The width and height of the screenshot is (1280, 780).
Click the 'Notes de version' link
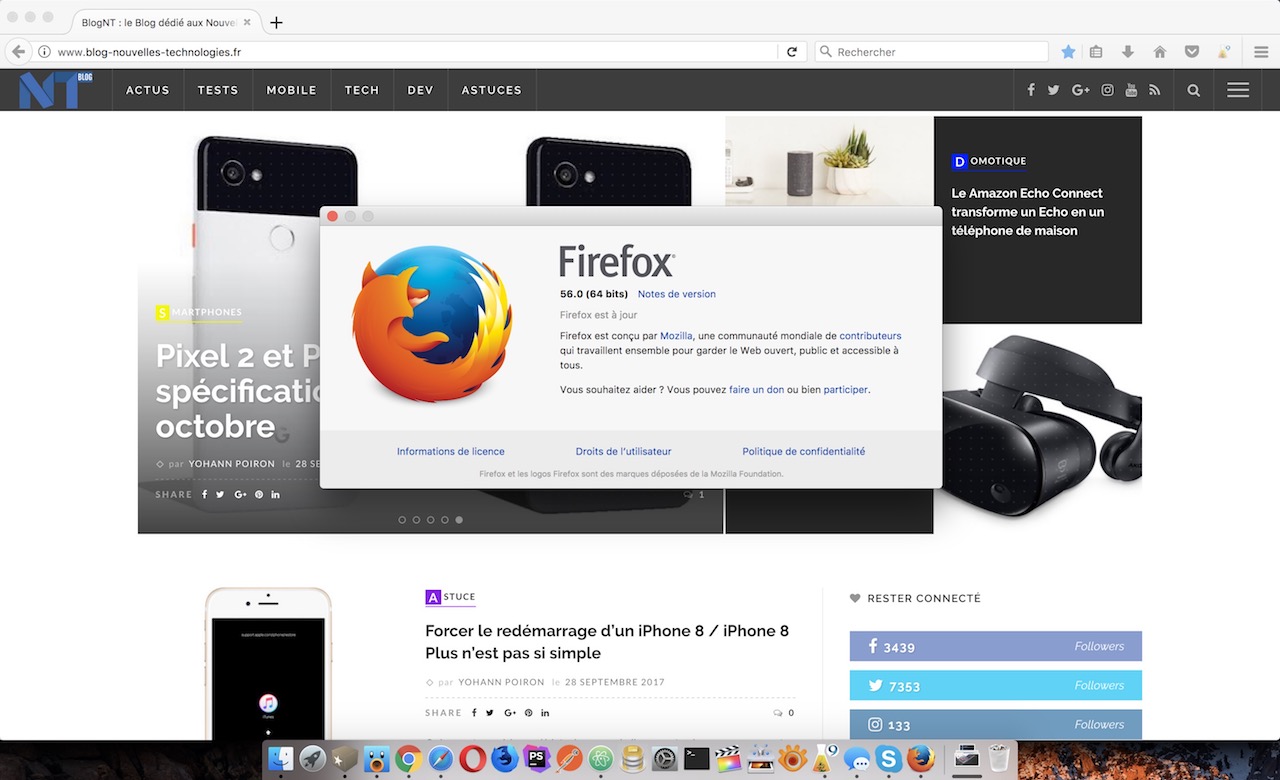676,294
